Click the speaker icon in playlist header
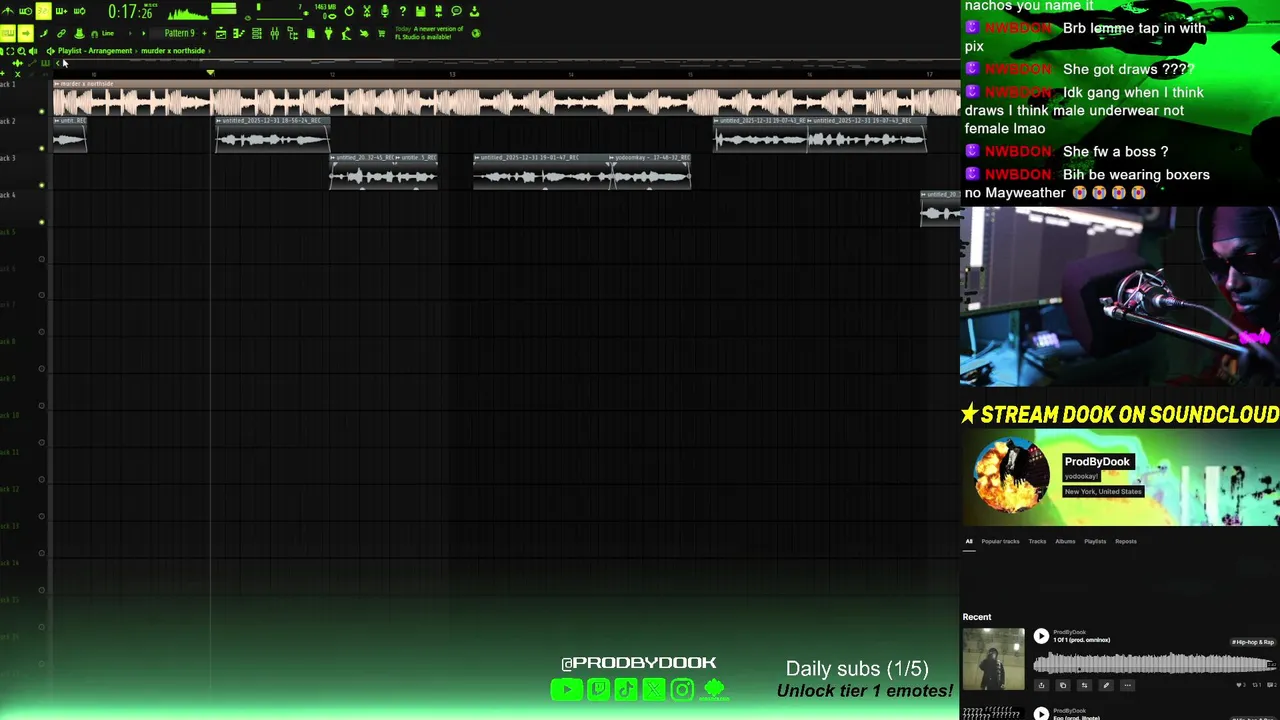The height and width of the screenshot is (720, 1280). click(33, 51)
